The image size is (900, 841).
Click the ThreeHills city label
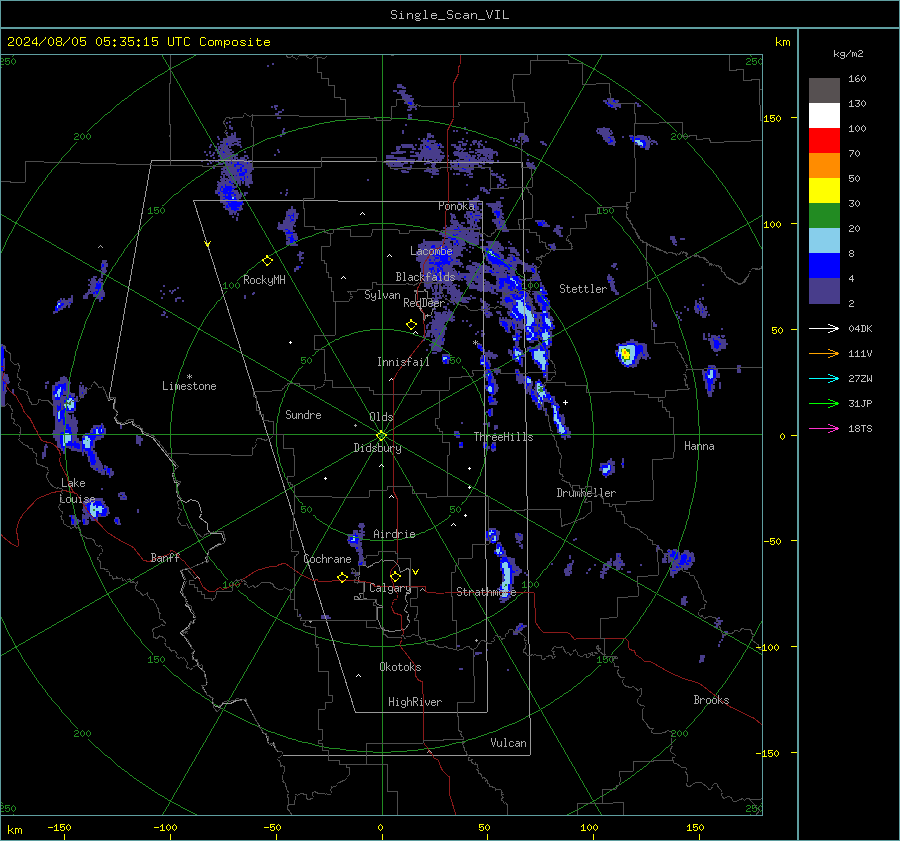pyautogui.click(x=503, y=437)
